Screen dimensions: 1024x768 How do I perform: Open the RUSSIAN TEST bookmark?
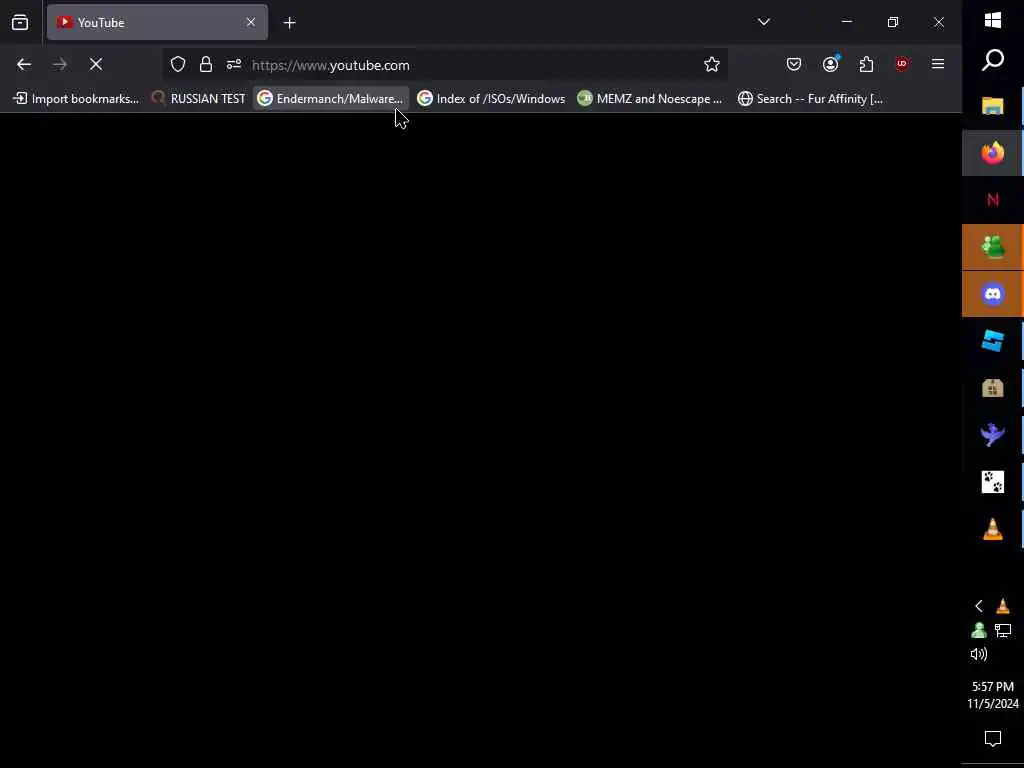[x=199, y=99]
